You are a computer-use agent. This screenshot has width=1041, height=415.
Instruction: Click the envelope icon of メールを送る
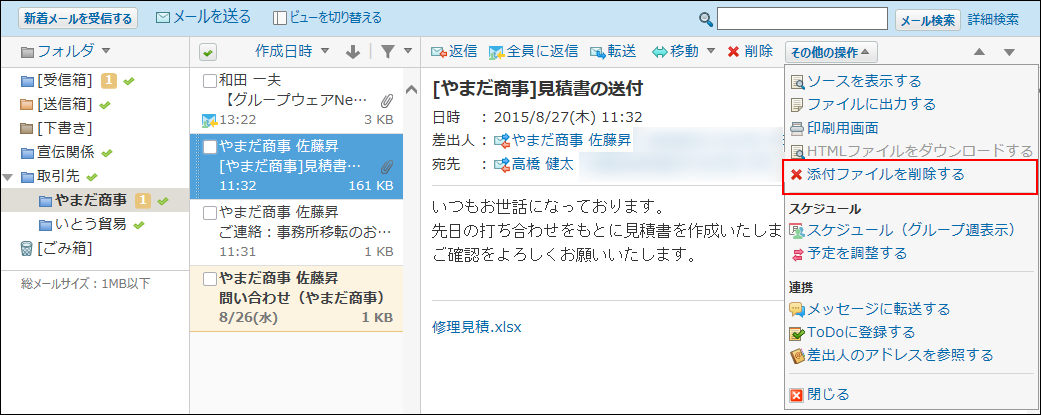(163, 18)
